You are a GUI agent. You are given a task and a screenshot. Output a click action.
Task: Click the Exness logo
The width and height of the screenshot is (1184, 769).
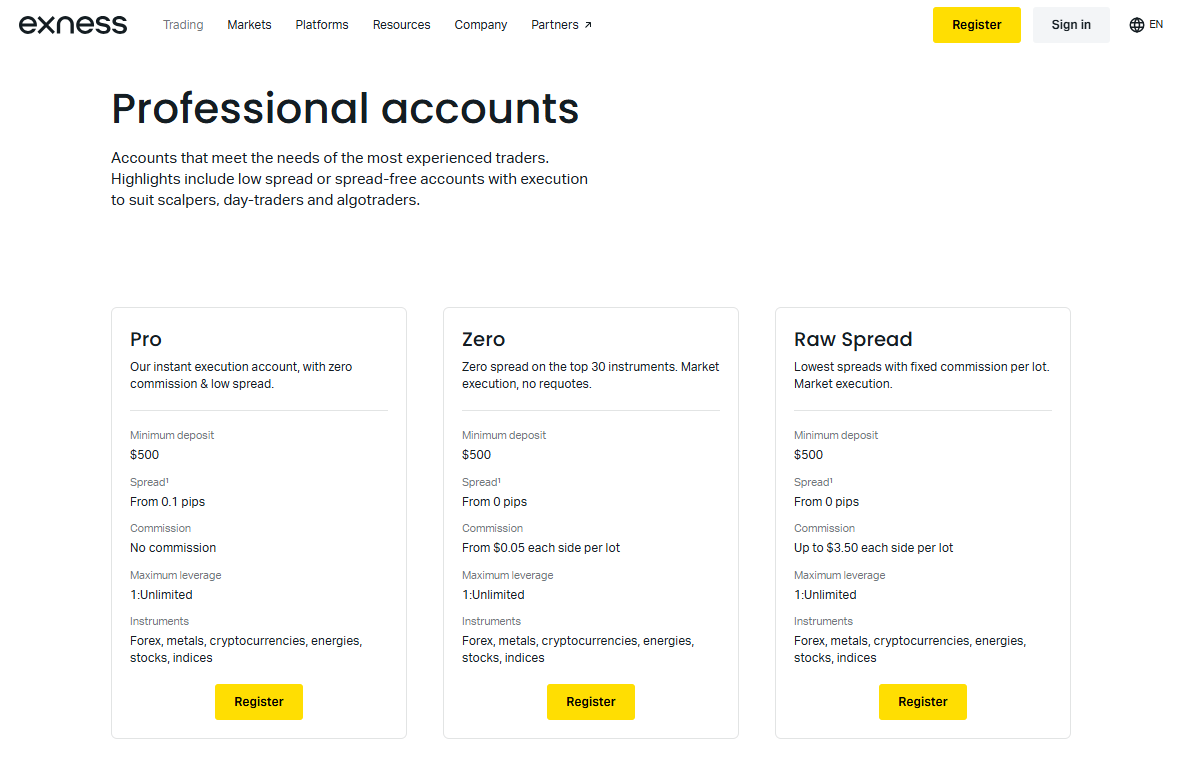pyautogui.click(x=73, y=25)
